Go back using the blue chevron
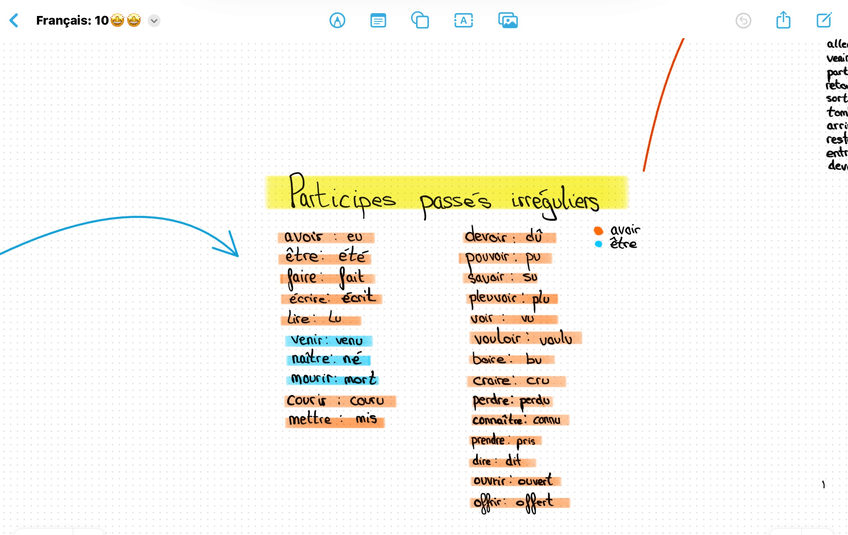Screen dimensions: 848x535 click(14, 20)
